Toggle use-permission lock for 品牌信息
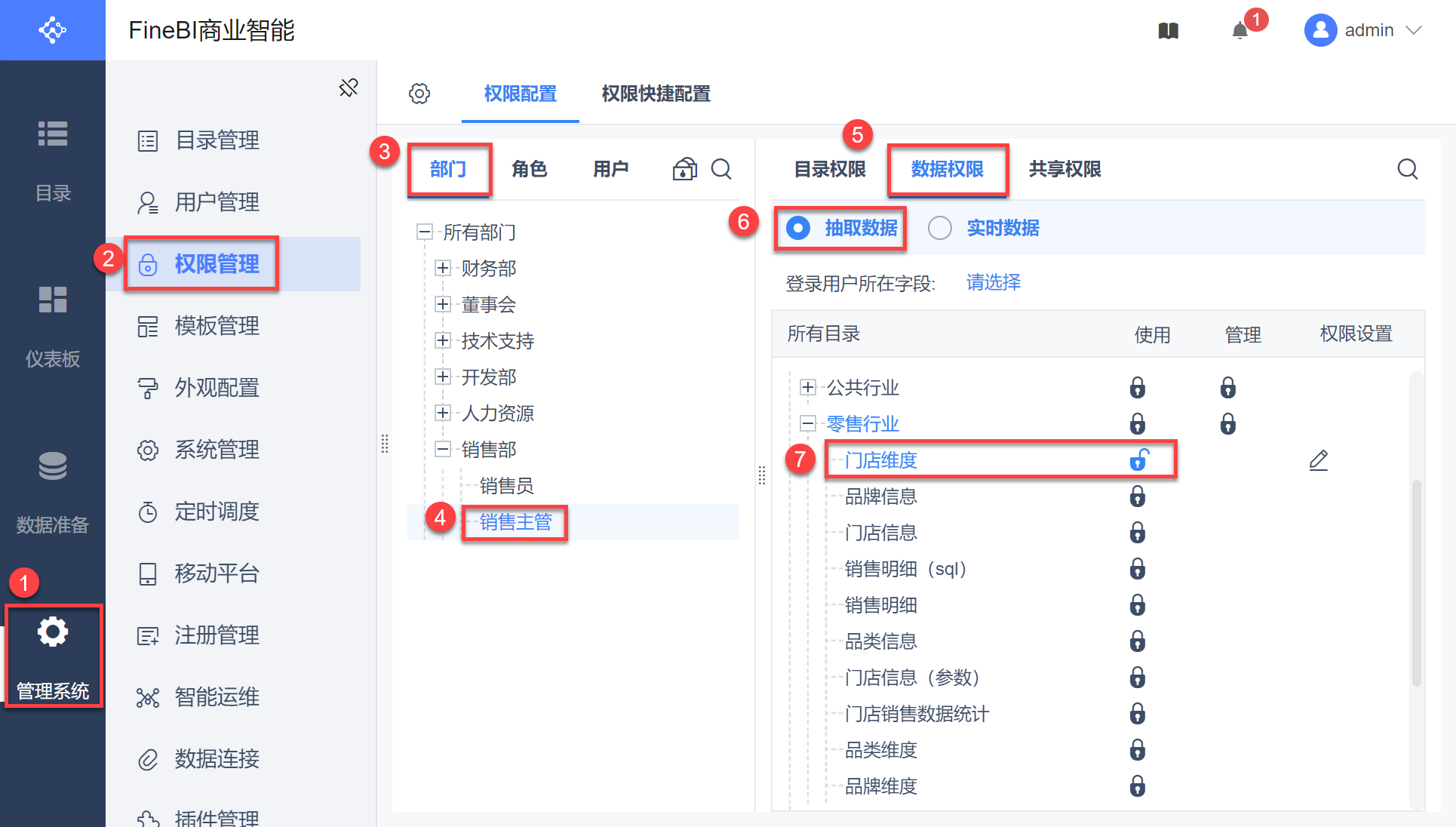This screenshot has height=827, width=1456. point(1138,497)
